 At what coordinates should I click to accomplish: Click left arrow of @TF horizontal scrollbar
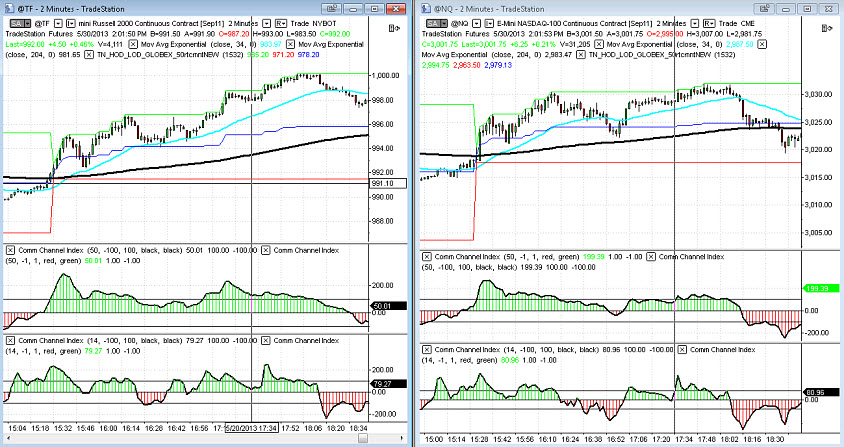point(9,438)
